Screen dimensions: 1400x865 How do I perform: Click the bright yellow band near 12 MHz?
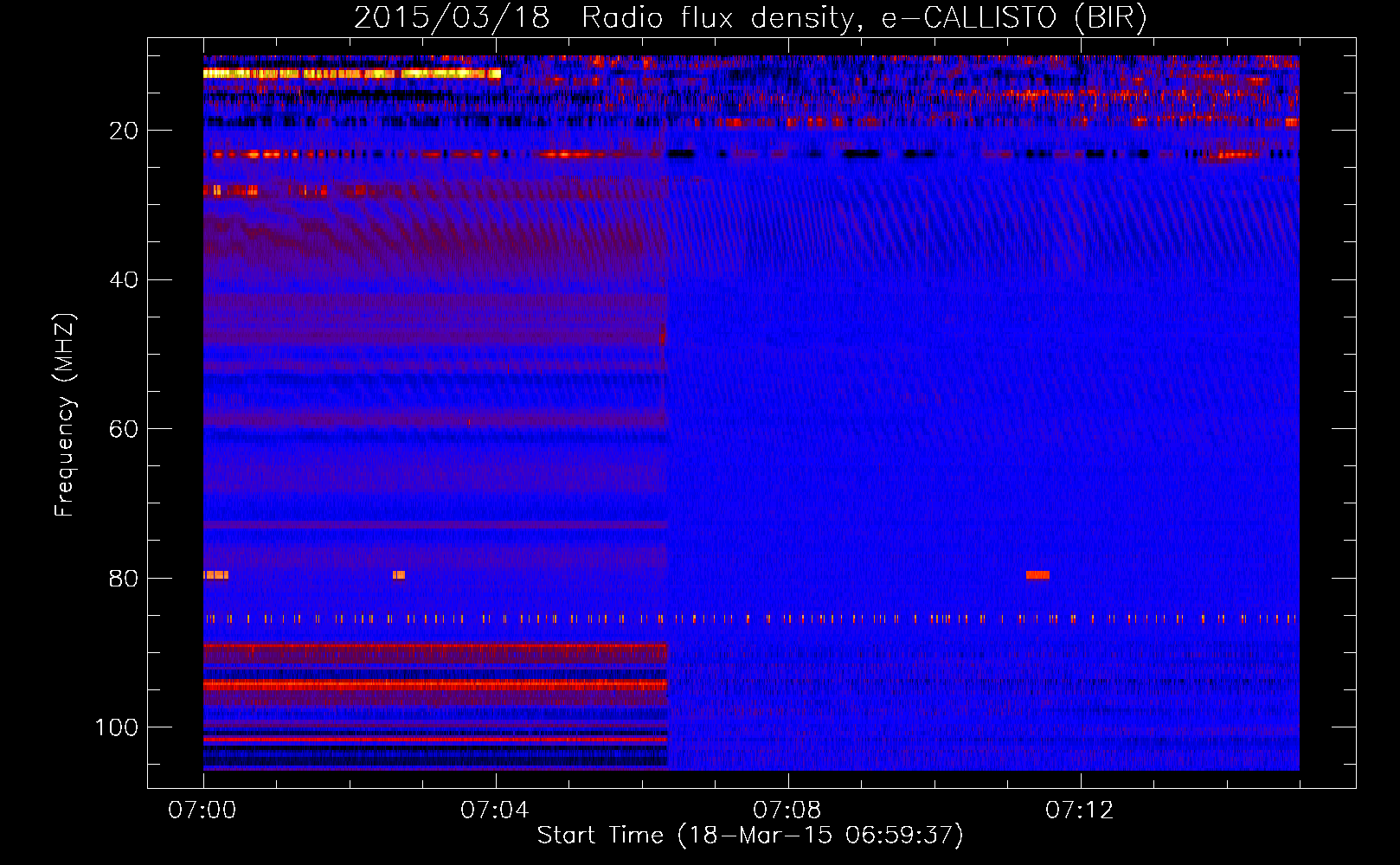point(352,74)
